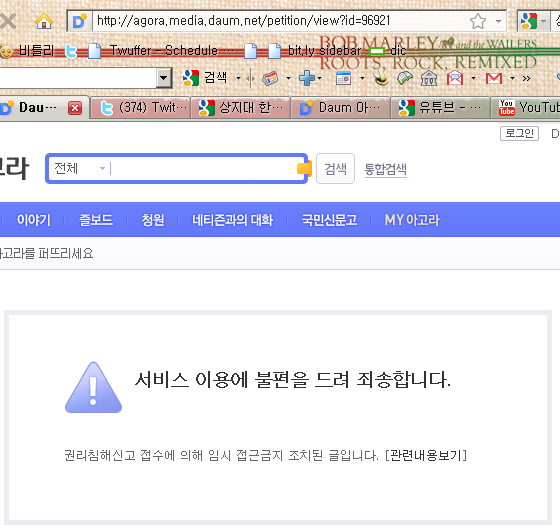This screenshot has width=560, height=529.
Task: Open the 전체 search category dropdown
Action: (x=79, y=168)
